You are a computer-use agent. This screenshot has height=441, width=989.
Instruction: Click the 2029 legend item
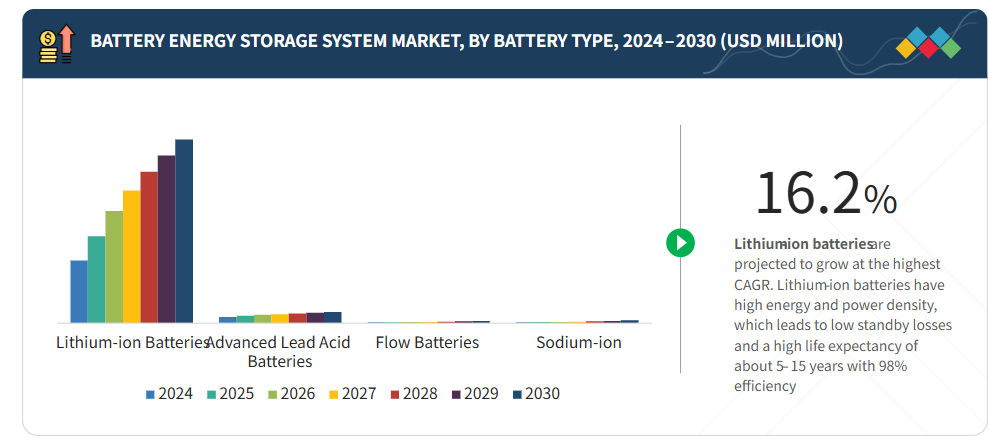[475, 394]
